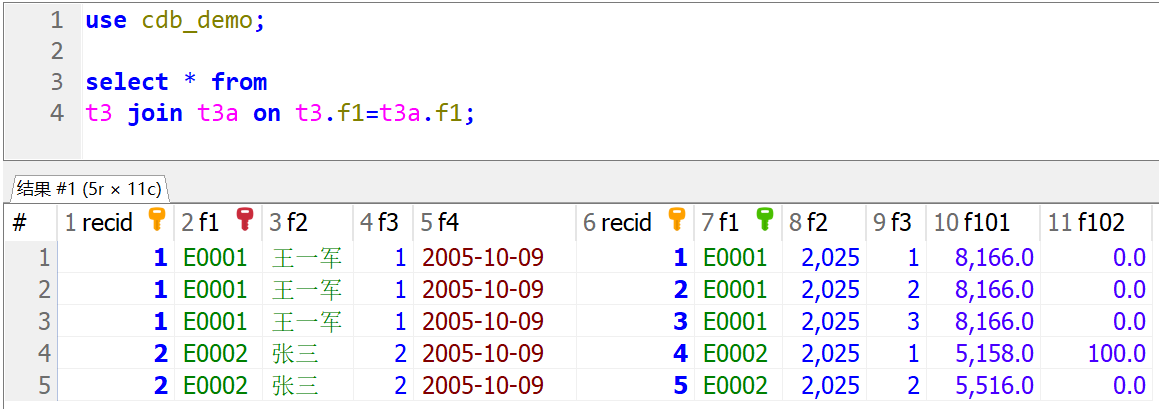This screenshot has height=409, width=1159.
Task: Click the 张三 cell in result row 4
Action: 291,354
